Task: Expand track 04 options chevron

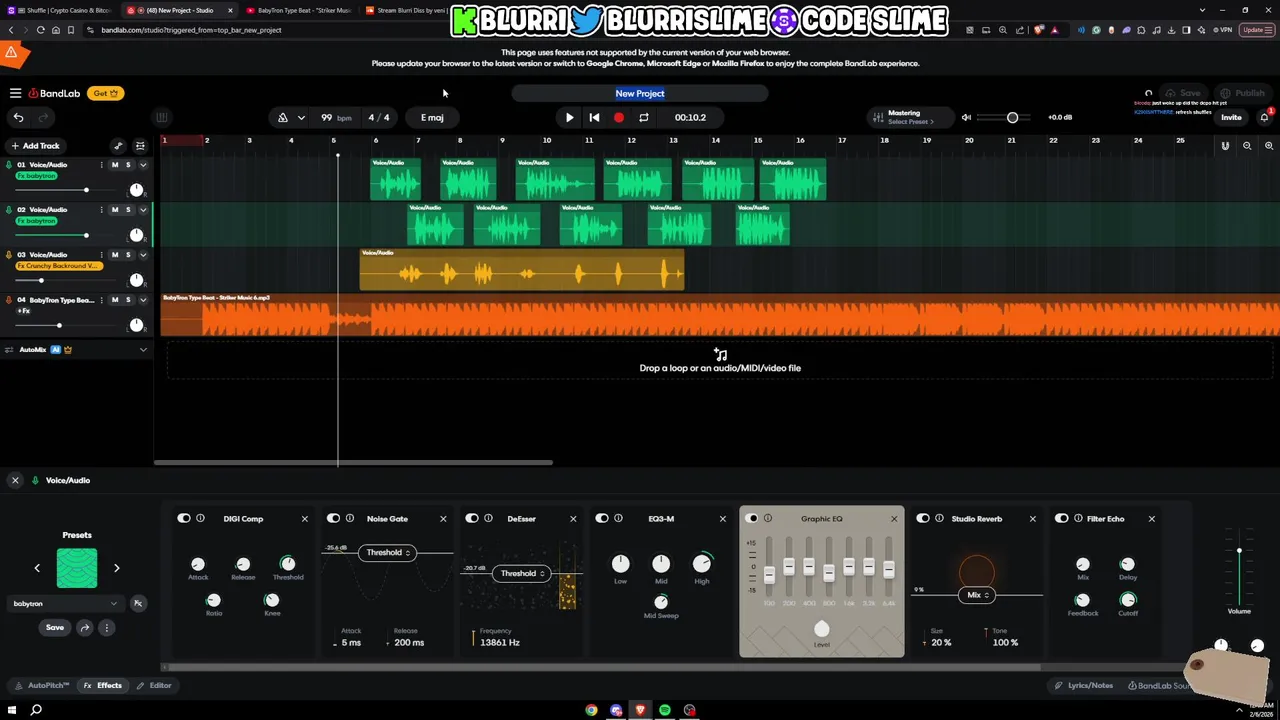Action: [143, 300]
